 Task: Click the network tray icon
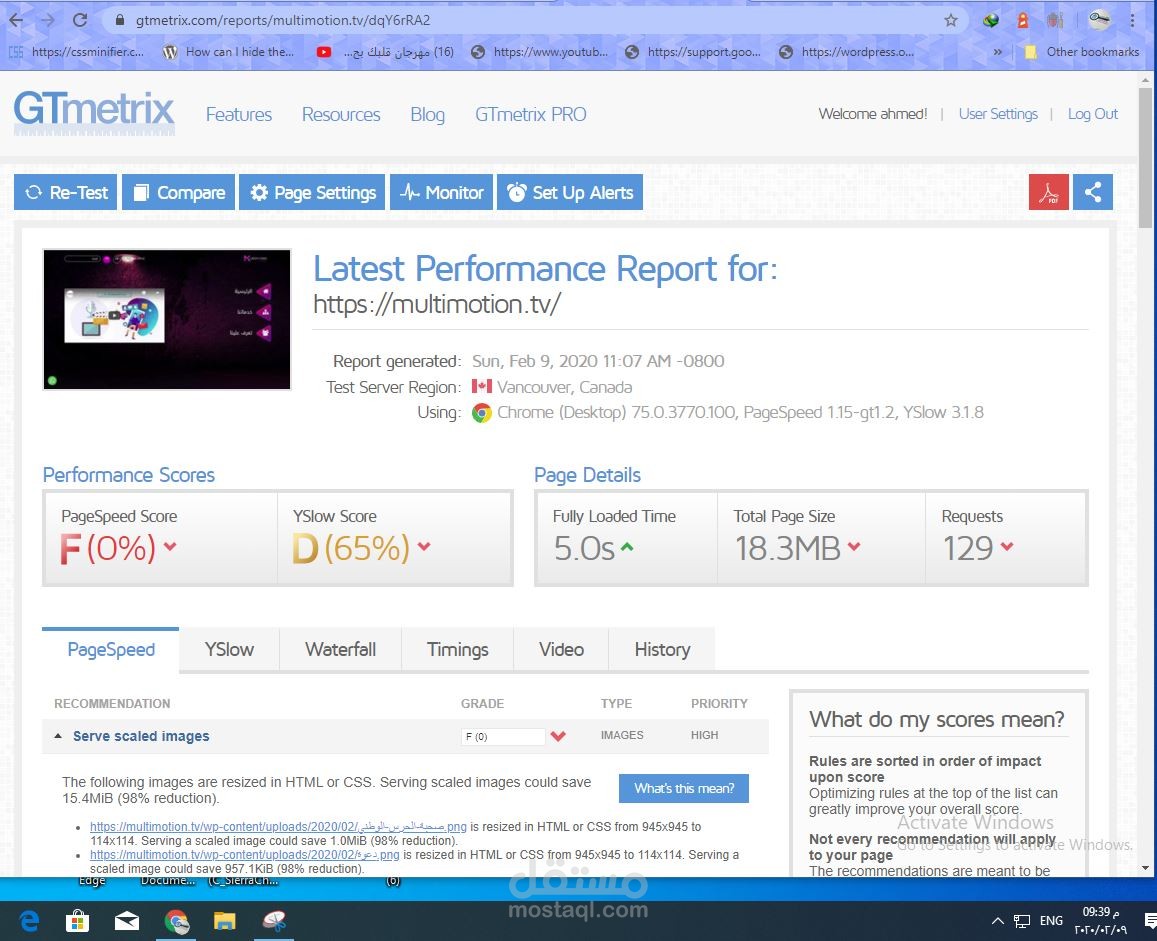pyautogui.click(x=1022, y=921)
